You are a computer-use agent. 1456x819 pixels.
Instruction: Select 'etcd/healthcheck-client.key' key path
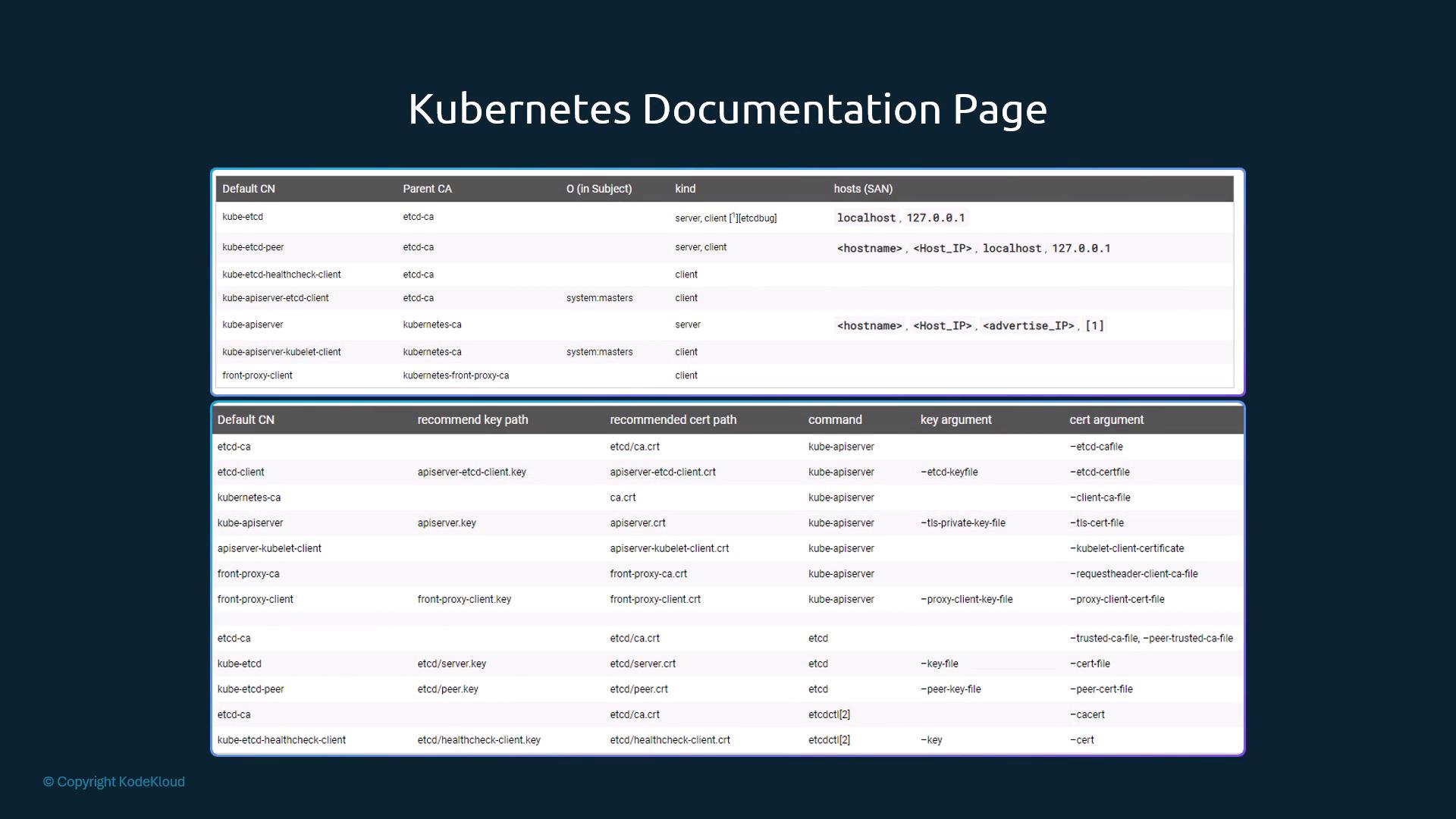tap(479, 740)
